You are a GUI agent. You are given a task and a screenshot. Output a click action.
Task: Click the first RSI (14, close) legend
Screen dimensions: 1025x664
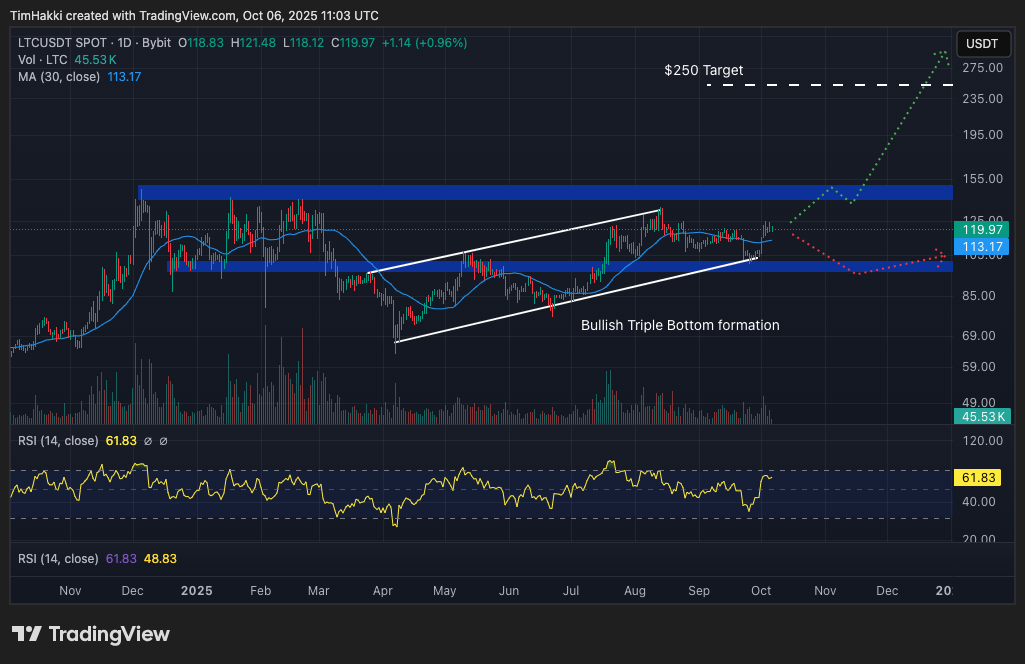59,441
